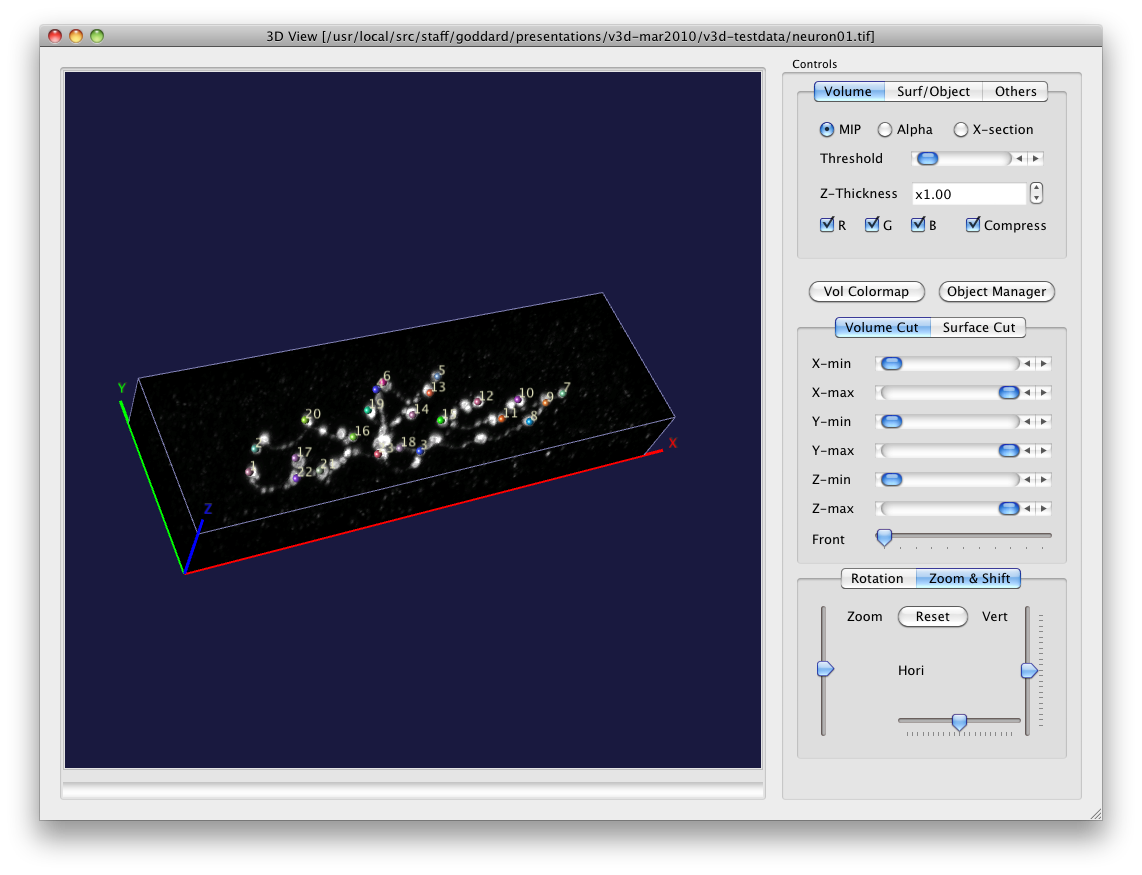
Task: Switch to the Surf/Object tab
Action: (x=933, y=91)
